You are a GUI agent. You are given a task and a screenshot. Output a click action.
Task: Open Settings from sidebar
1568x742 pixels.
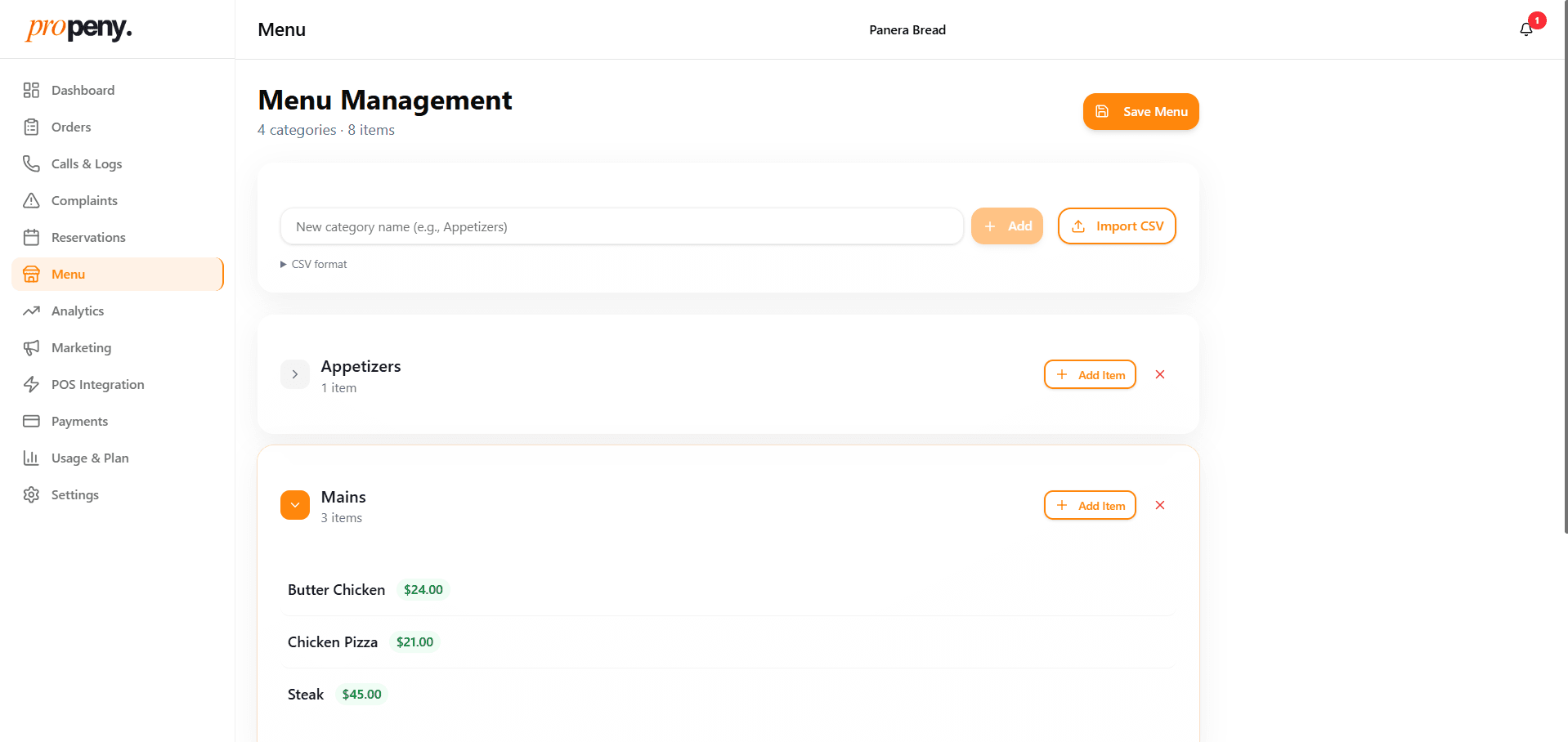pos(117,494)
